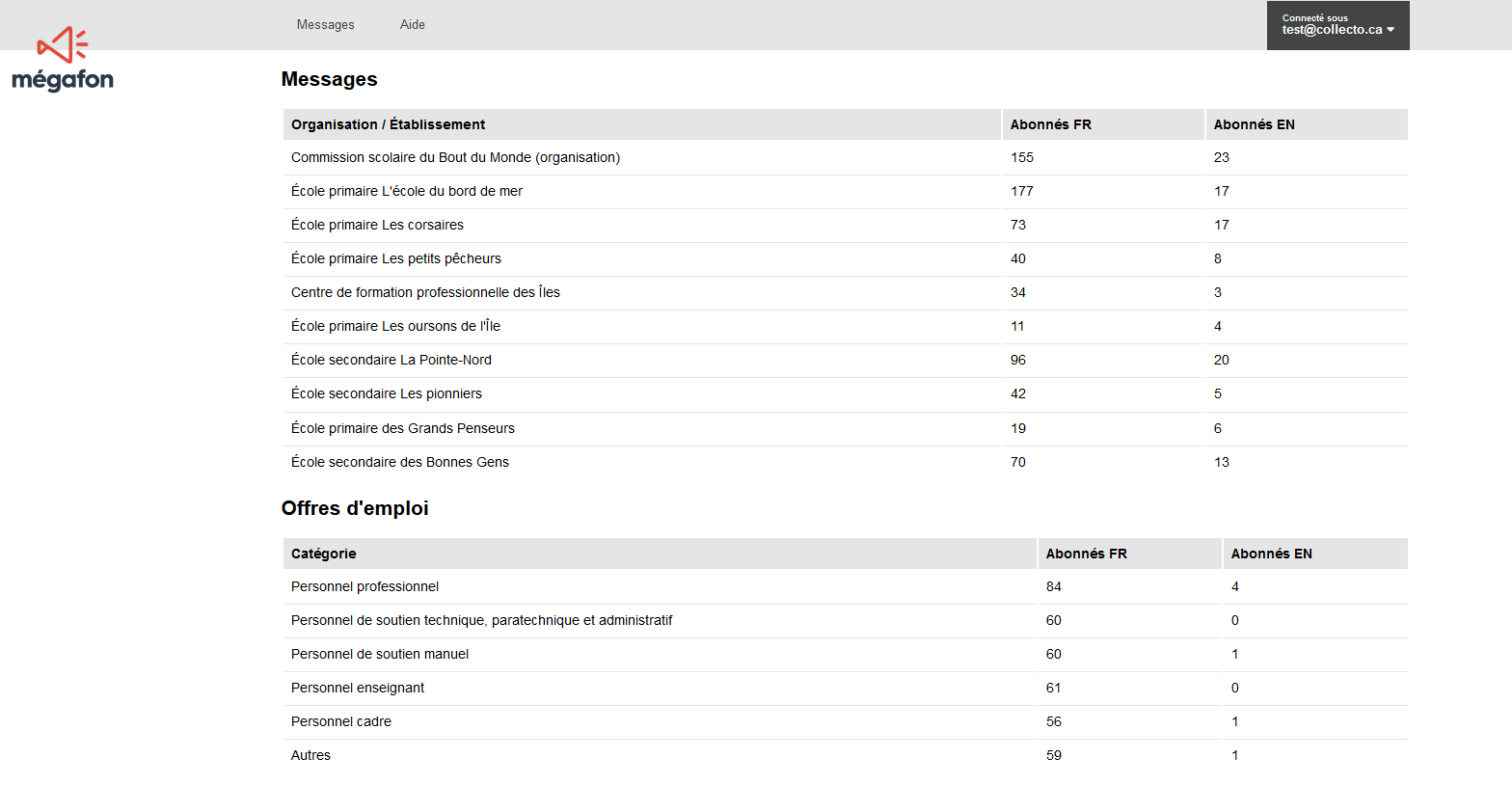This screenshot has height=785, width=1512.
Task: Select École primaire Les corsaires row
Action: pos(846,225)
